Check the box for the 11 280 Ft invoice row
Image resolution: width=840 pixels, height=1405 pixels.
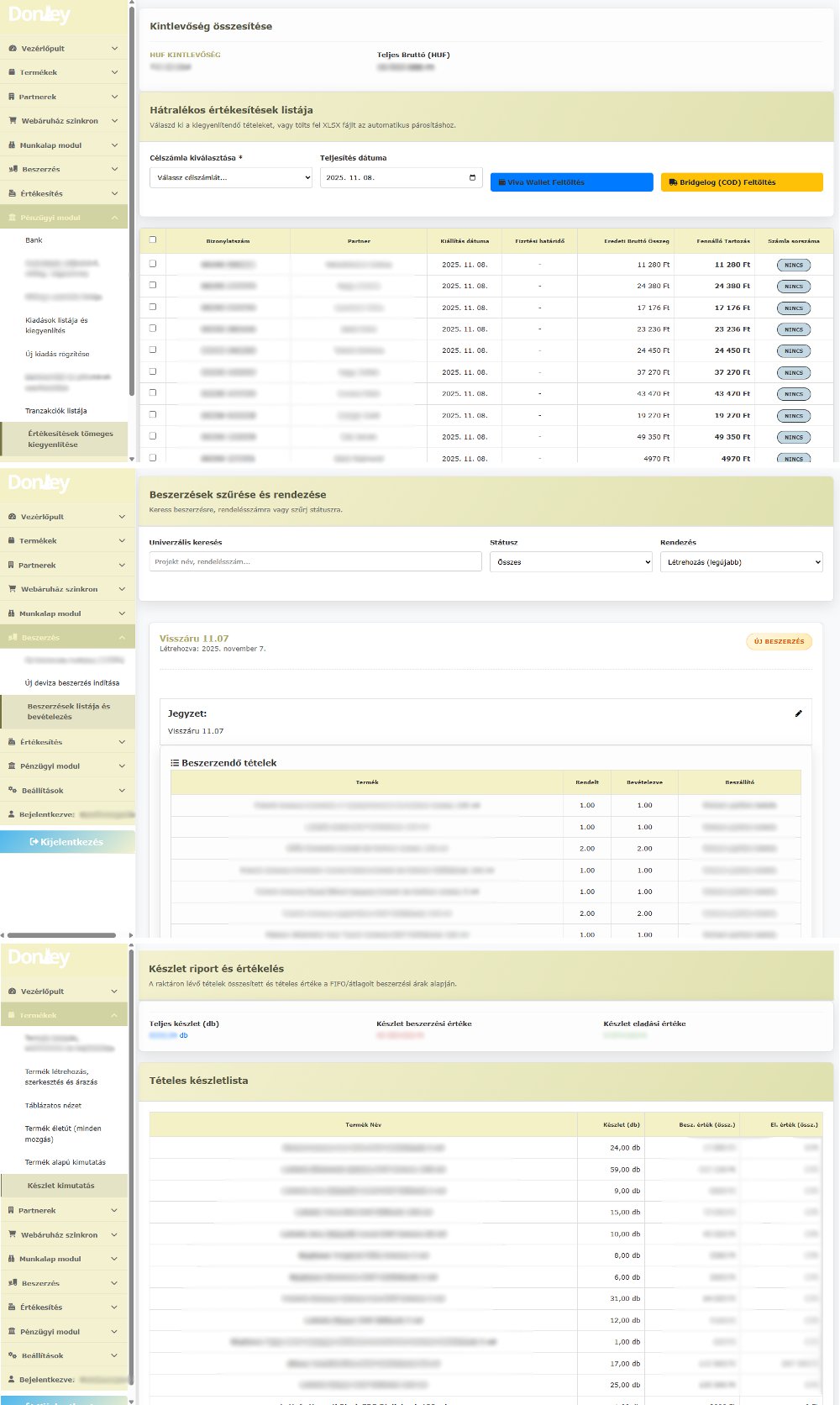click(x=152, y=264)
